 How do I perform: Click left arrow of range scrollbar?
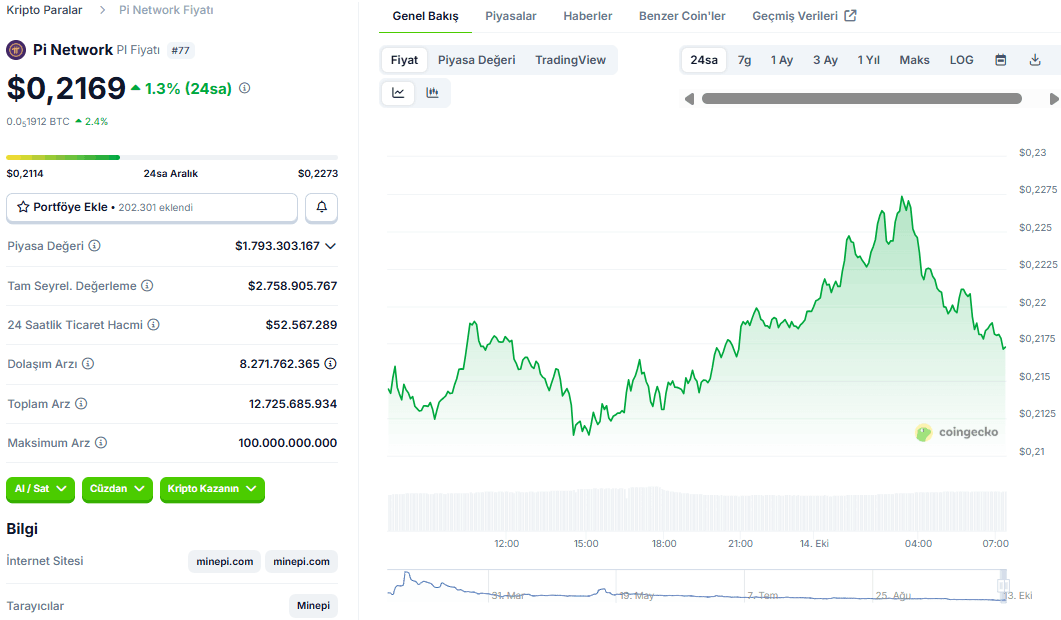[690, 99]
